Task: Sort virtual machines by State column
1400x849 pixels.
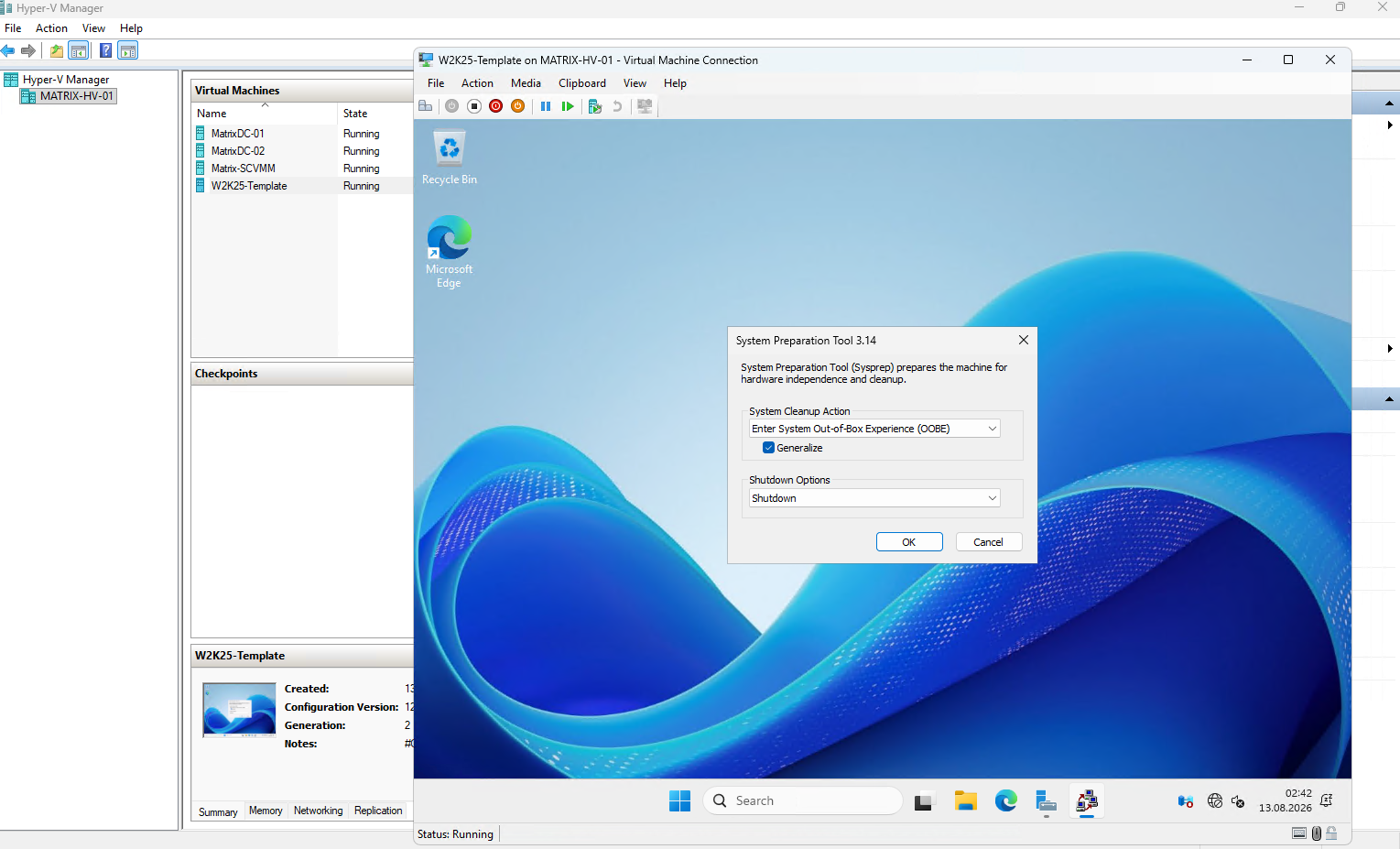Action: click(x=375, y=114)
